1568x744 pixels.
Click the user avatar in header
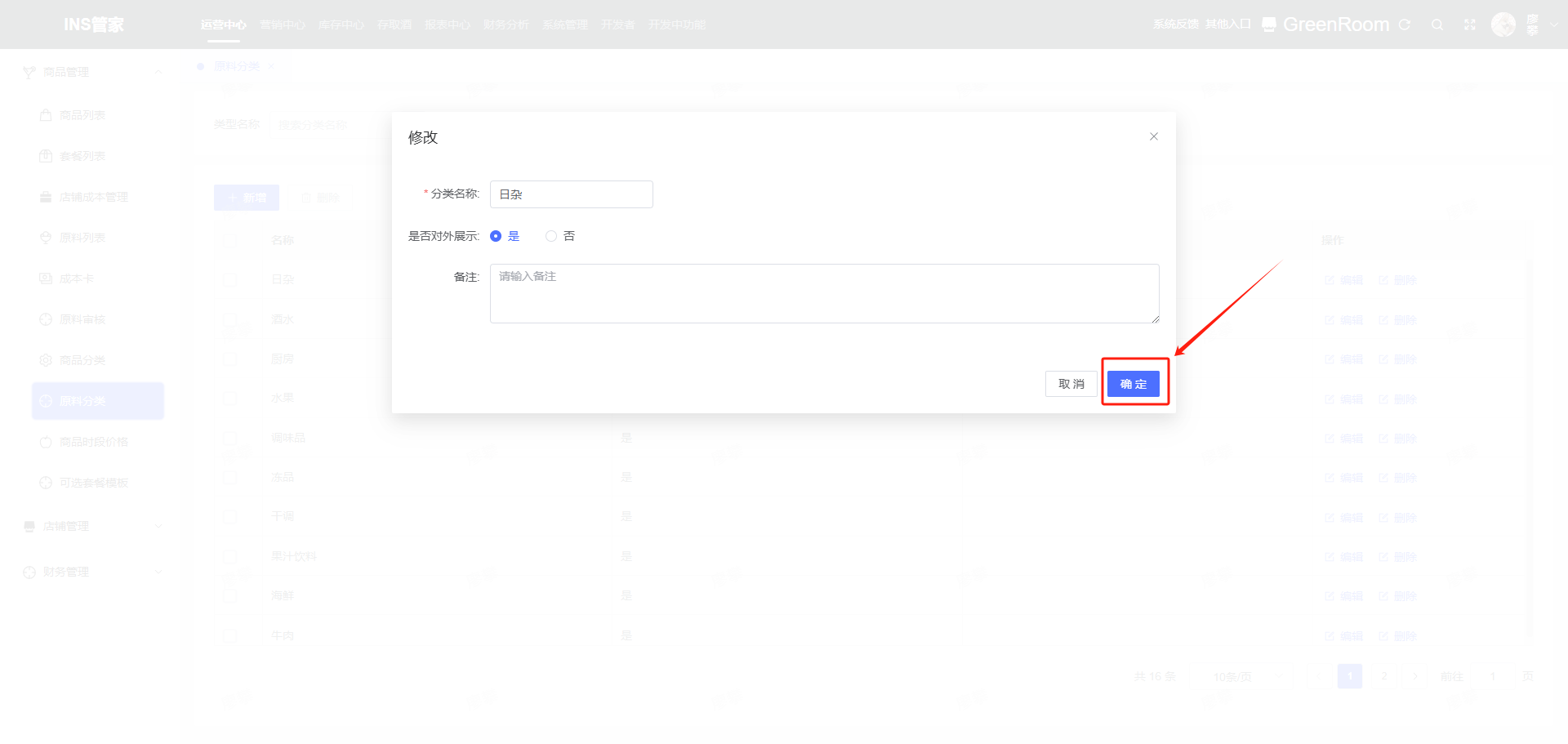[x=1503, y=25]
